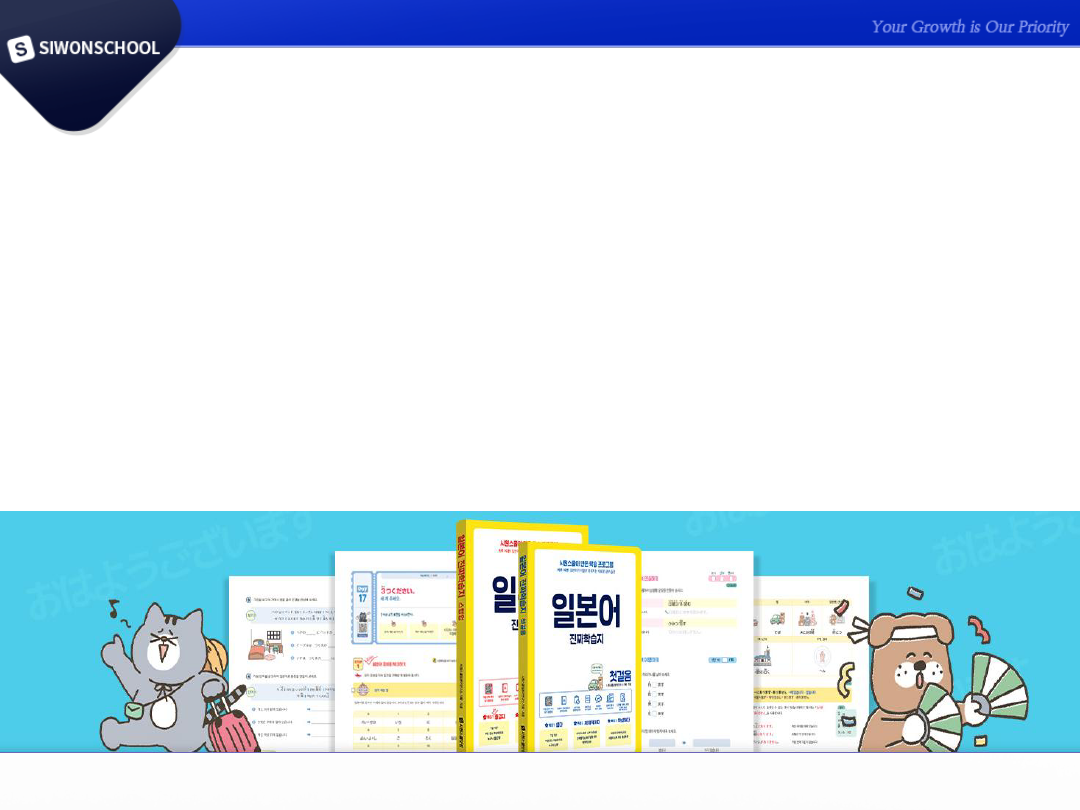Open the Day 17 worksheet page
Image resolution: width=1080 pixels, height=810 pixels.
pos(396,651)
